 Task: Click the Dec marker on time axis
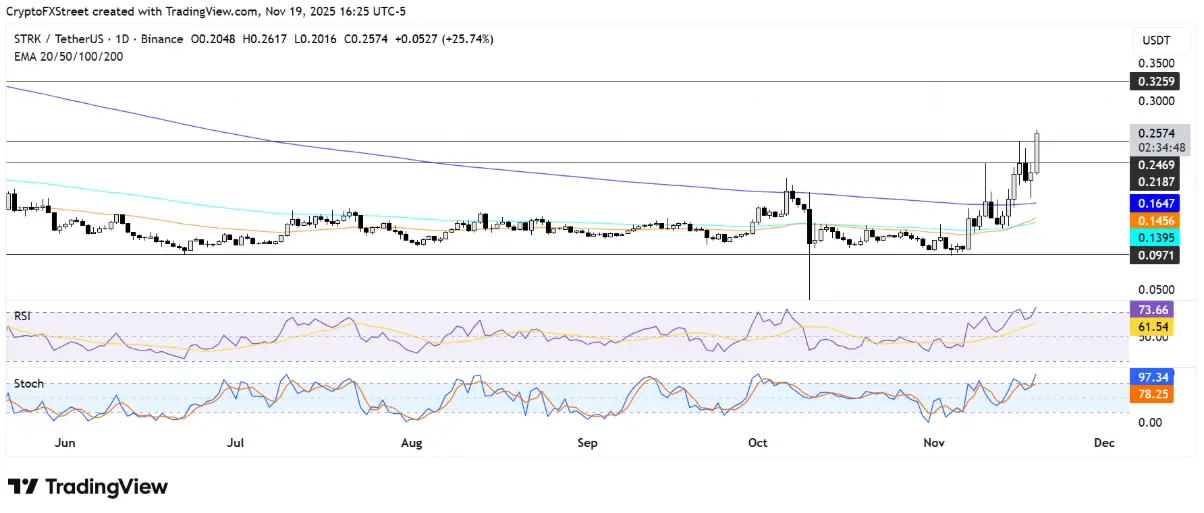tap(1103, 442)
